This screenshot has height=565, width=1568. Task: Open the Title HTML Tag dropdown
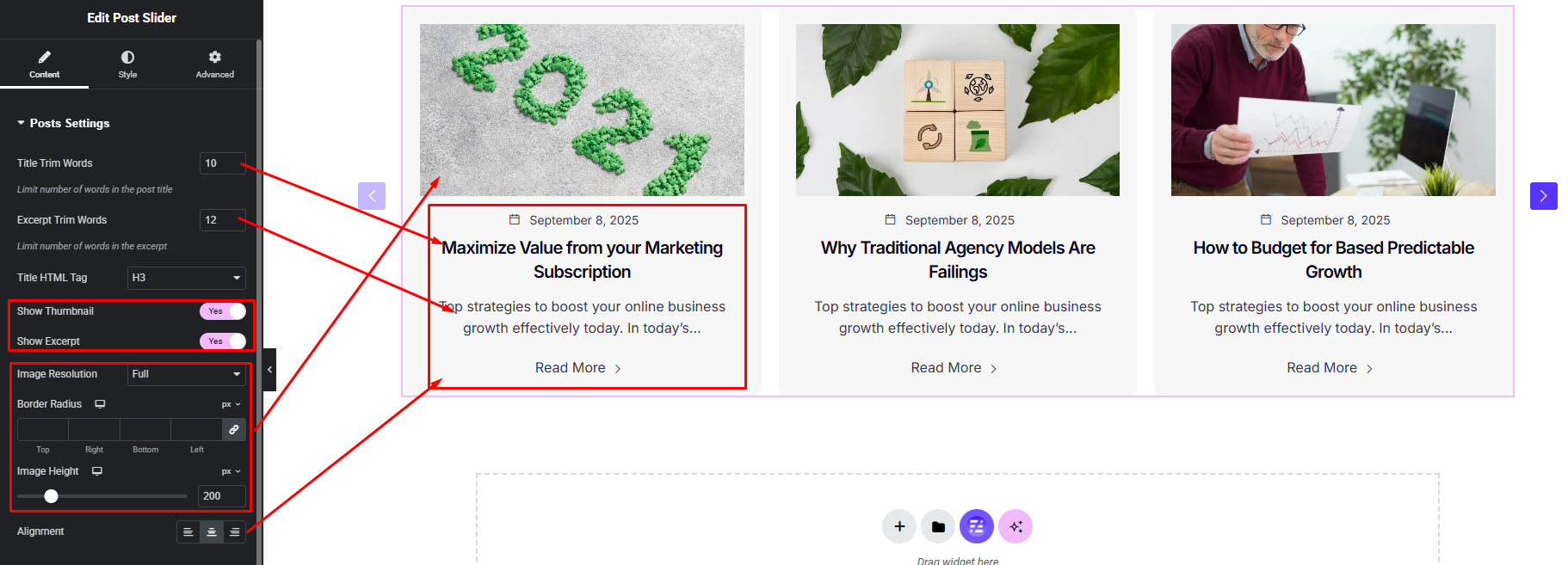tap(186, 278)
